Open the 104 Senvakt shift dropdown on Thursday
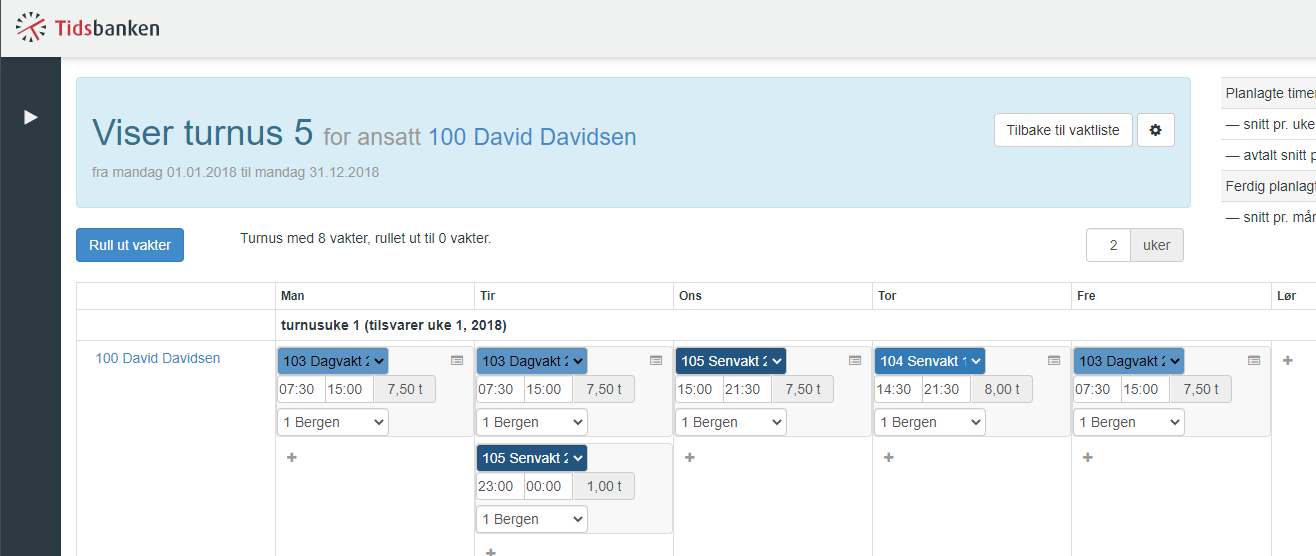The image size is (1316, 556). click(x=930, y=361)
